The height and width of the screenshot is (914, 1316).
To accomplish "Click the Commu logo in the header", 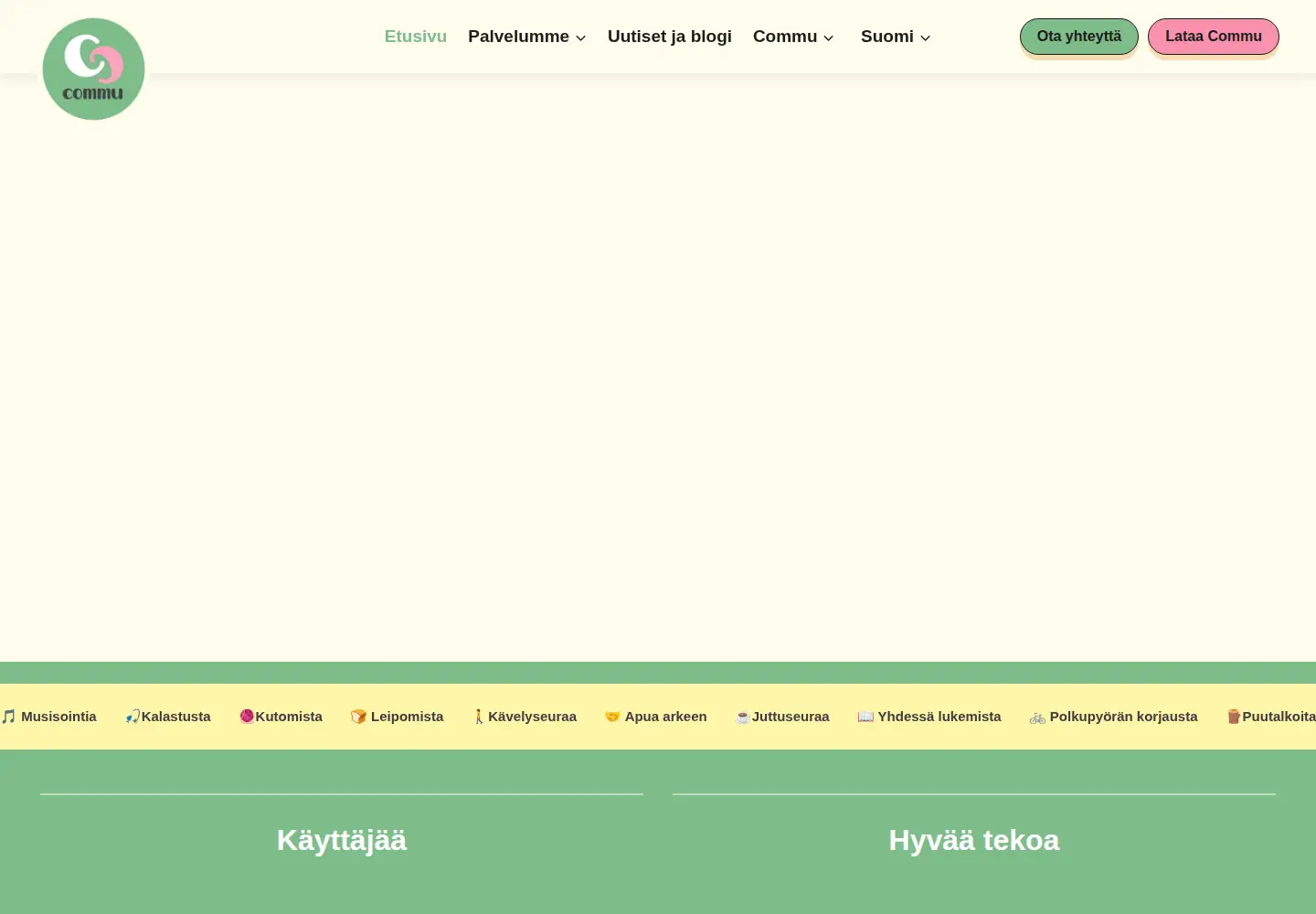I will click(93, 69).
